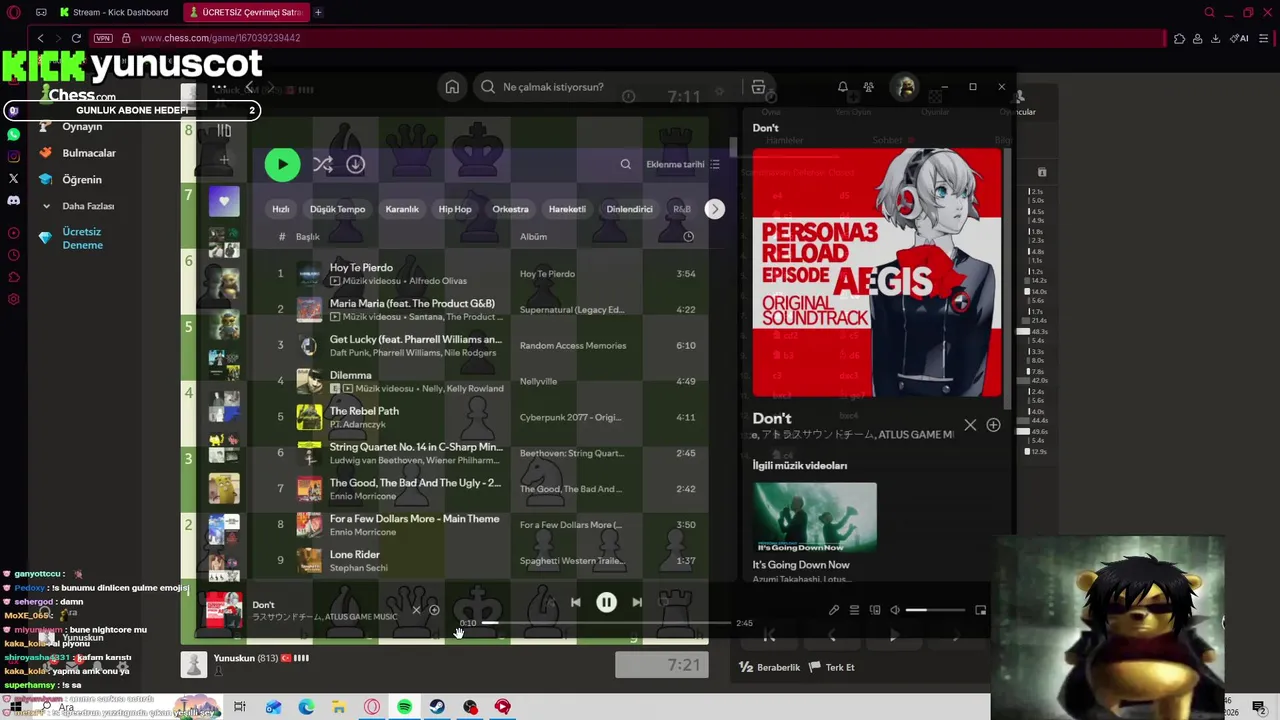Click Persona3 Reload album cover art

click(x=877, y=272)
